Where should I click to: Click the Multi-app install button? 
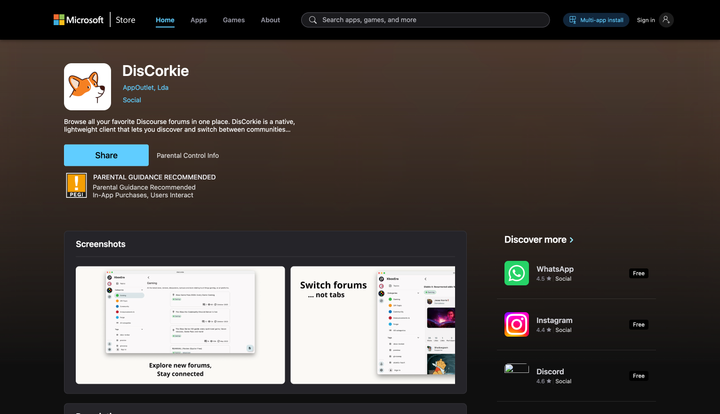pos(596,20)
